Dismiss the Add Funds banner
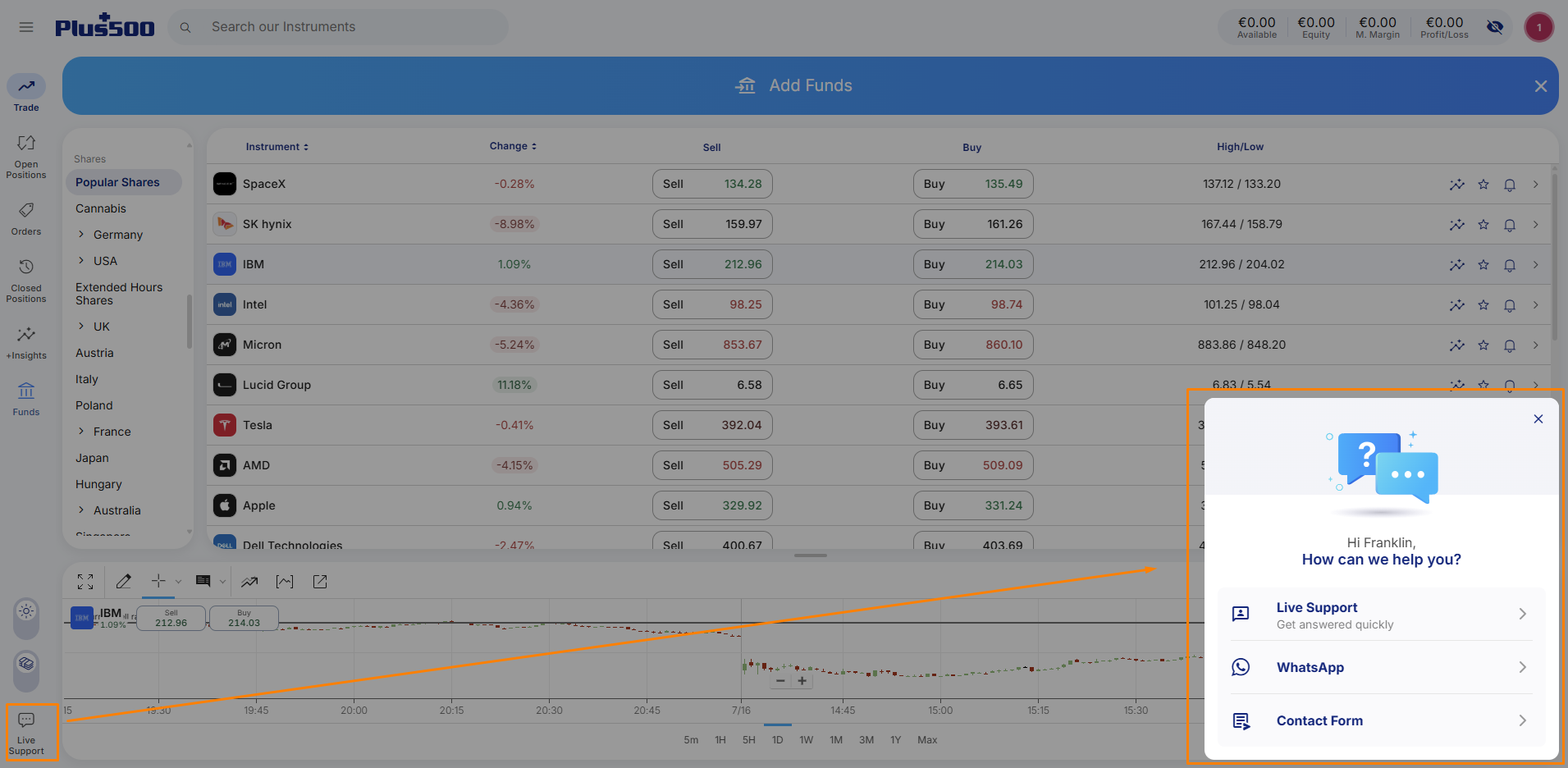 click(x=1541, y=86)
